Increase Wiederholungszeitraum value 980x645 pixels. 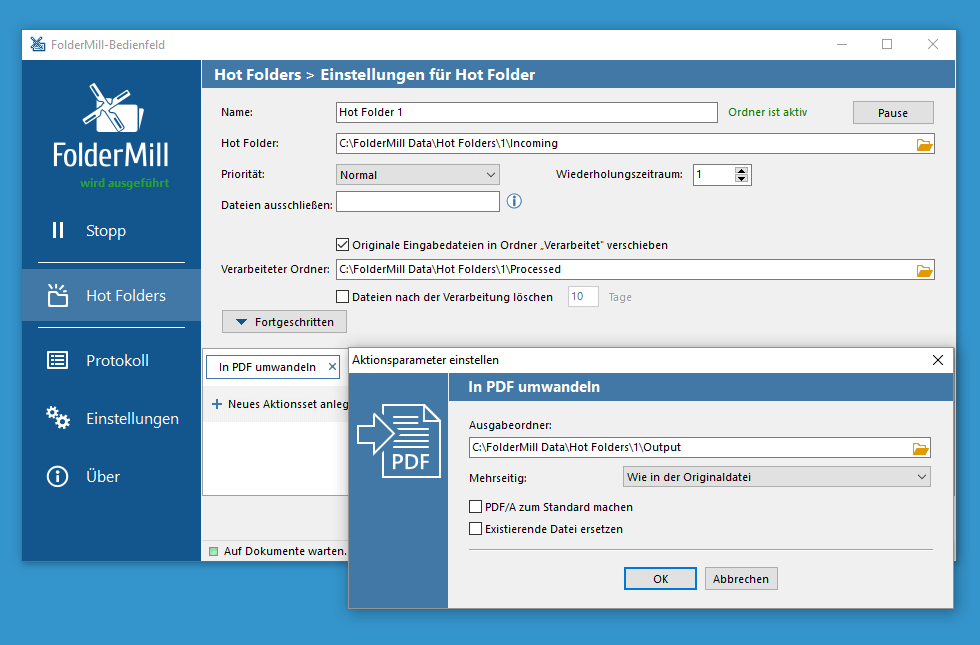tap(741, 171)
